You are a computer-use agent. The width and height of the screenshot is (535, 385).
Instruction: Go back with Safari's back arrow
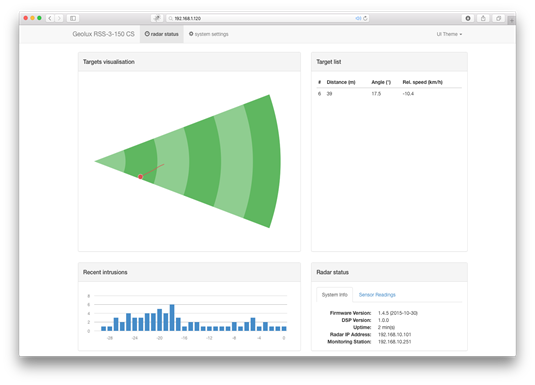pyautogui.click(x=50, y=18)
